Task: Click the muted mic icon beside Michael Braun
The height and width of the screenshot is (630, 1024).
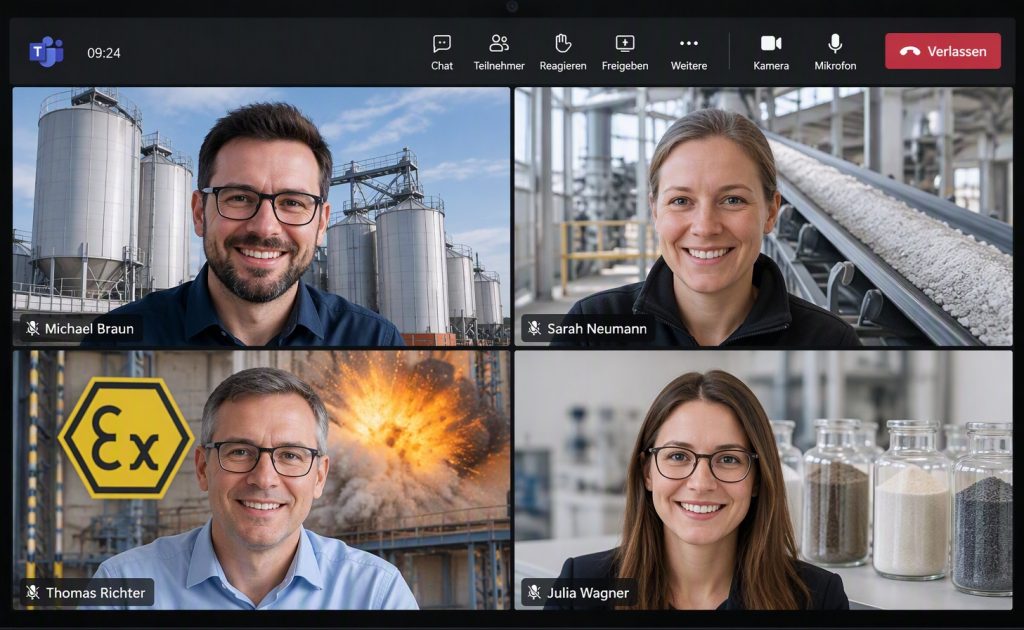Action: [32, 328]
